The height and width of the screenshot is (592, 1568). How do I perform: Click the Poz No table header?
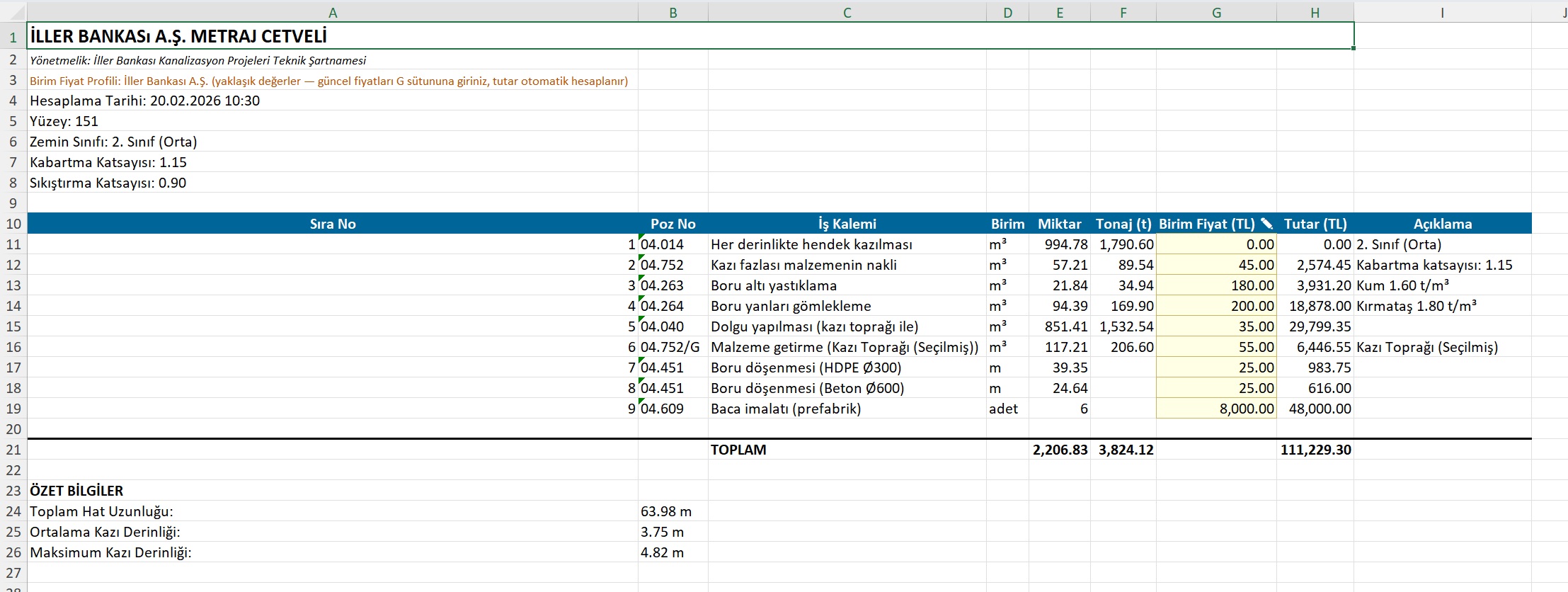(673, 224)
